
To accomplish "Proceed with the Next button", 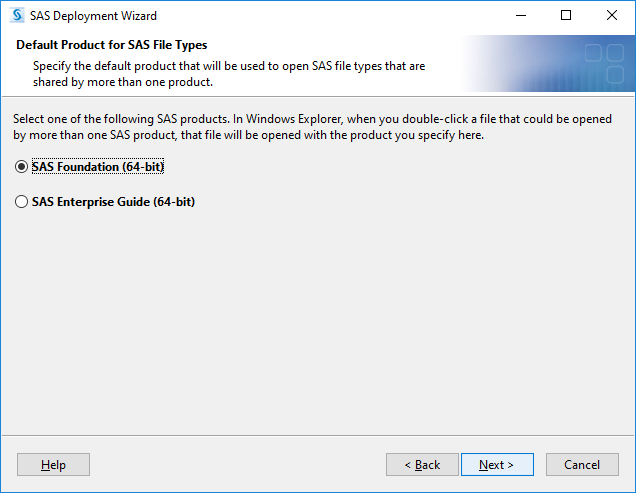I will tap(497, 465).
